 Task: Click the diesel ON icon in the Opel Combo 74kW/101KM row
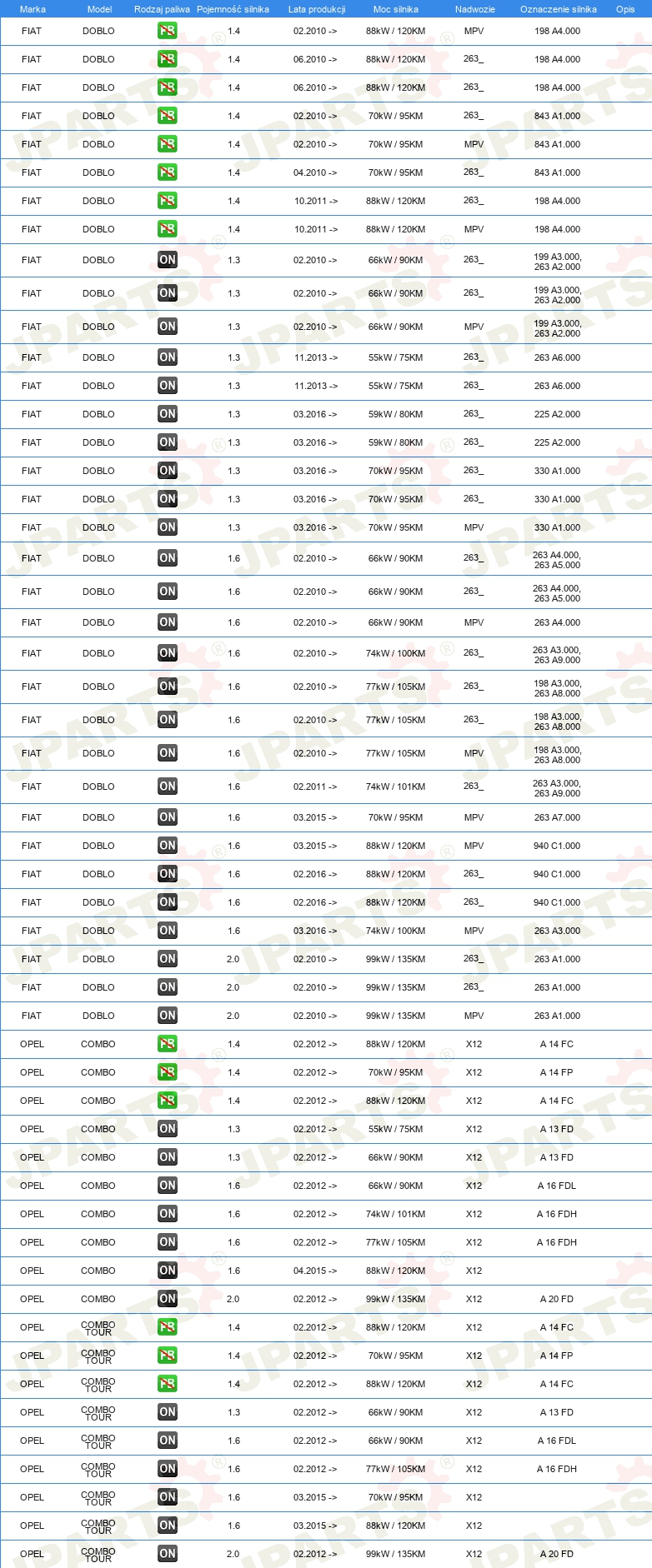168,1214
